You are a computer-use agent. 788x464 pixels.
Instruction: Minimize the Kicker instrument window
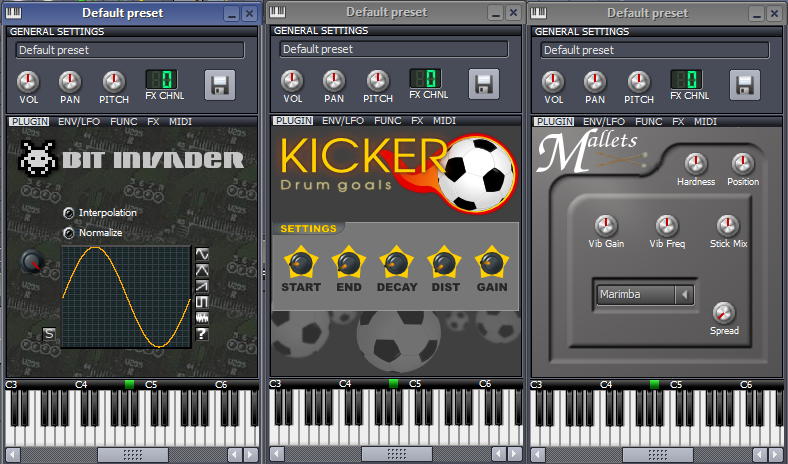pos(496,13)
